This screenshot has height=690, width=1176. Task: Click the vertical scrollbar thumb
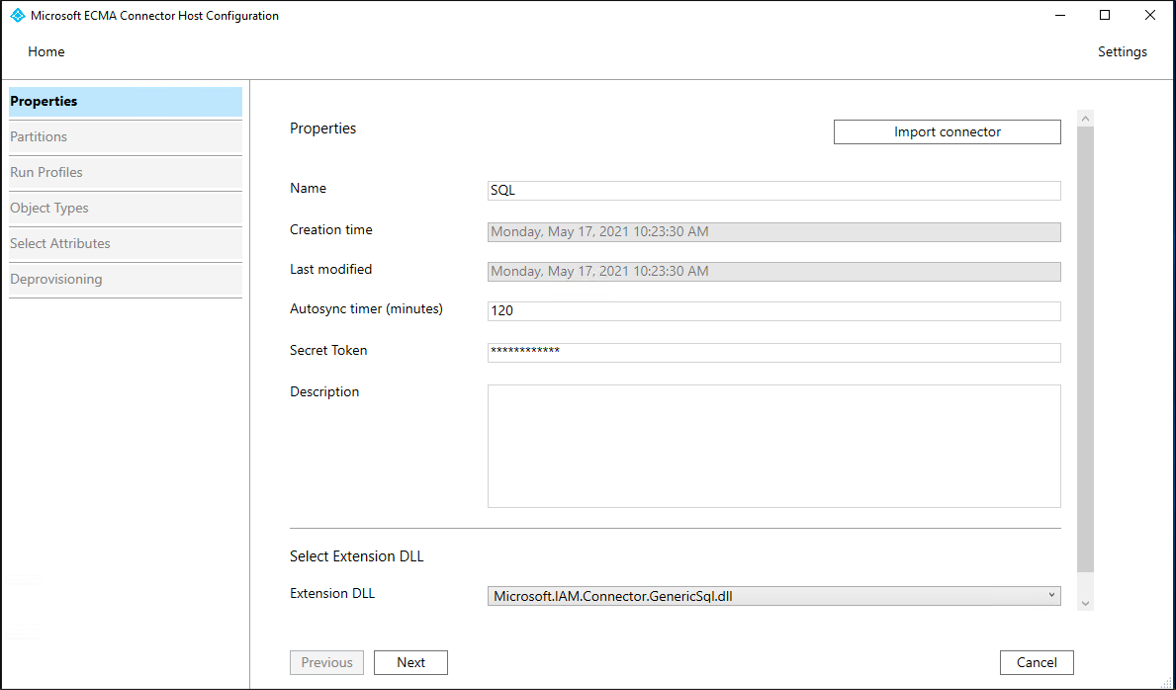pyautogui.click(x=1085, y=350)
